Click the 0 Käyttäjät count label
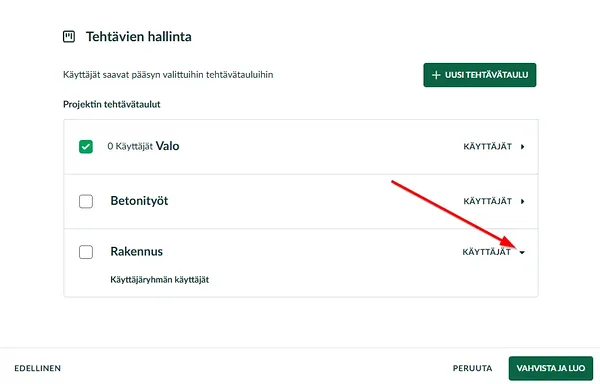The height and width of the screenshot is (384, 600). coord(130,146)
